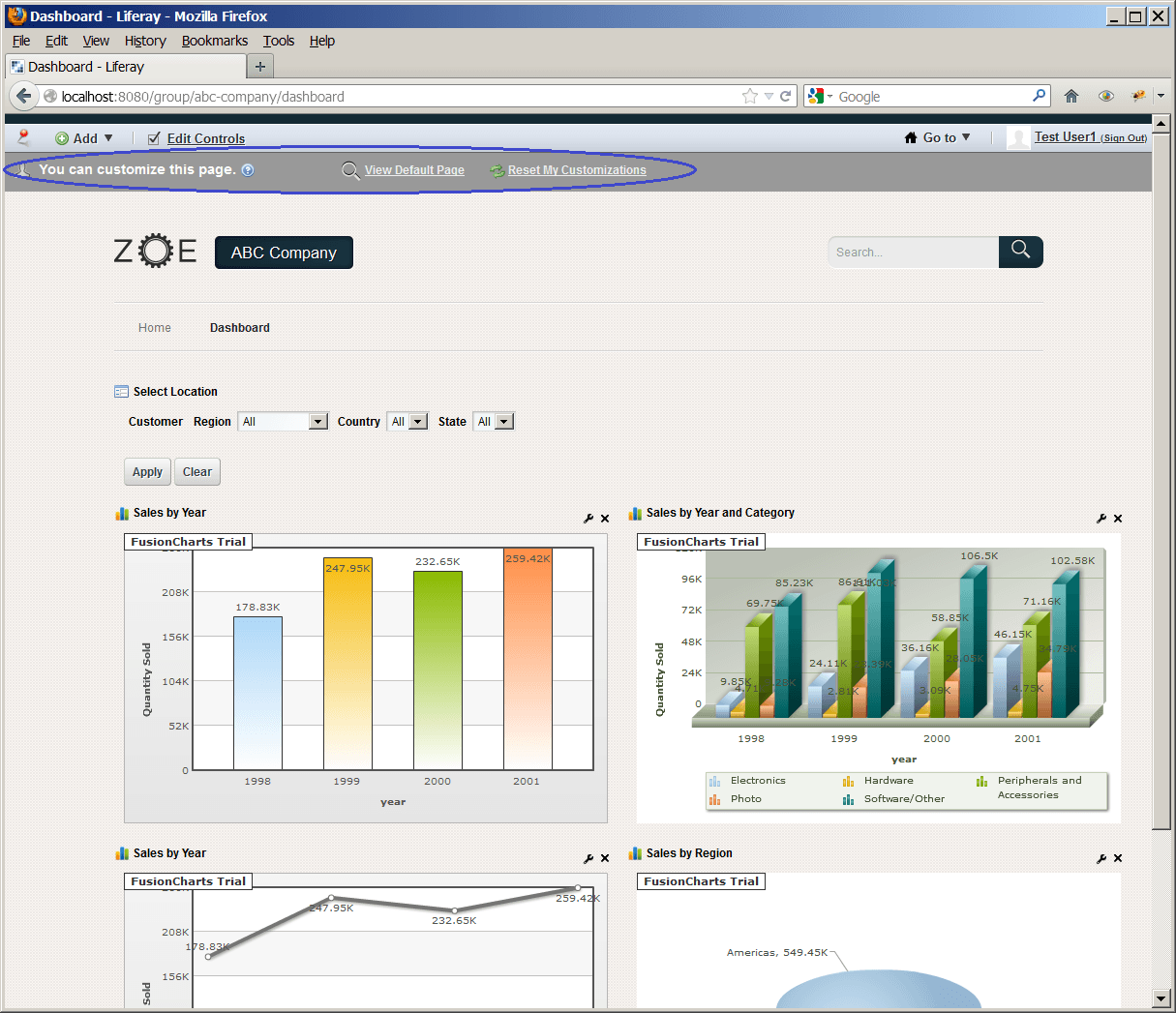Open the Bookmarks menu

click(x=214, y=41)
